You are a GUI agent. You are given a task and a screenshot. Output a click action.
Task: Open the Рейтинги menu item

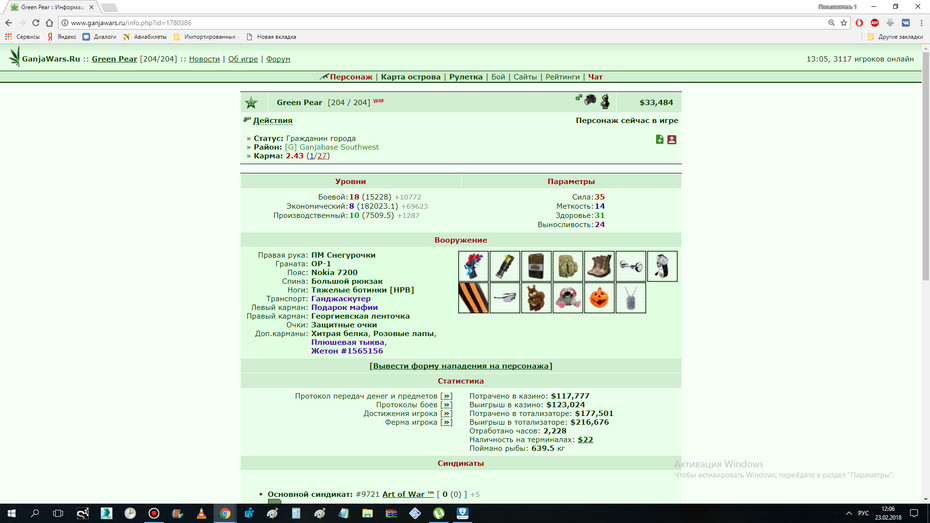[562, 77]
